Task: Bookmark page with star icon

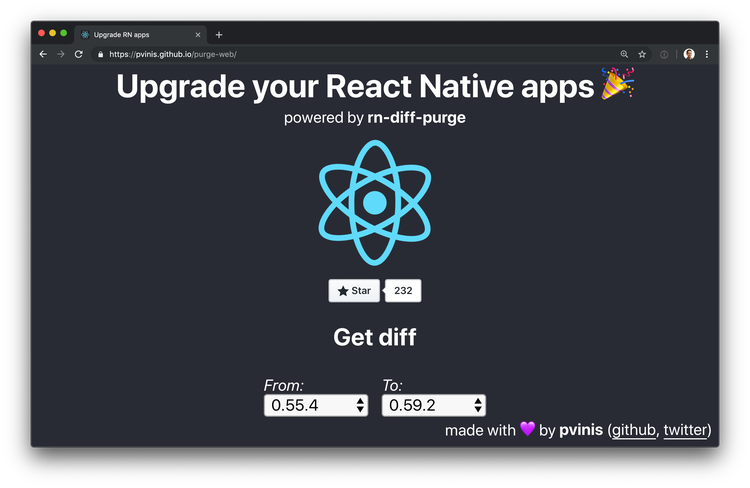Action: (642, 54)
